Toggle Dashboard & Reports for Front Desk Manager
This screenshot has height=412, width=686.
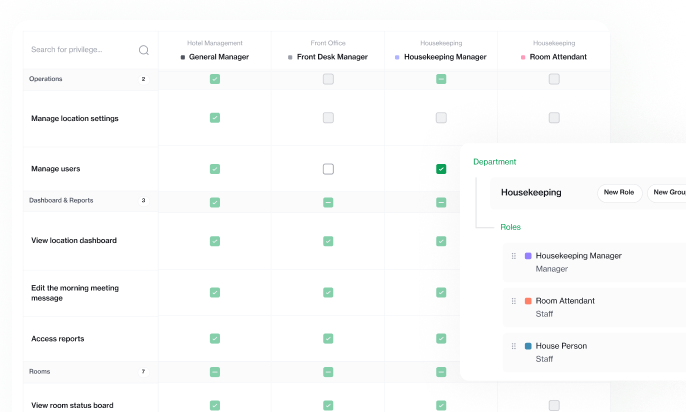click(x=328, y=203)
